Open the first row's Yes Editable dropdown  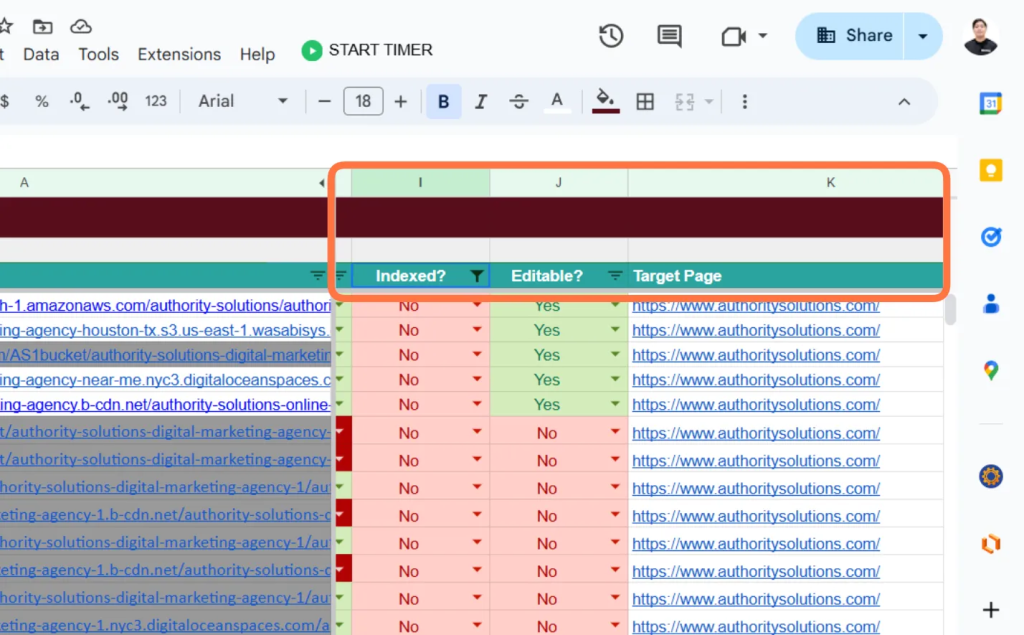tap(615, 305)
